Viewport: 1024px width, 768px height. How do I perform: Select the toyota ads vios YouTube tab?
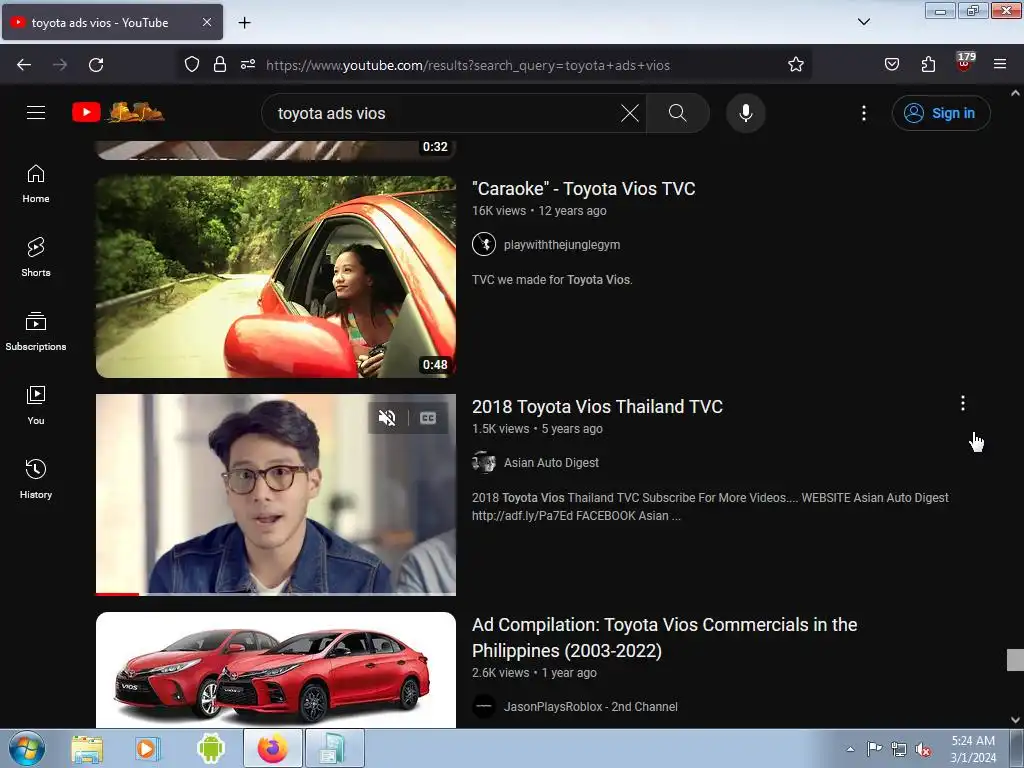tap(112, 23)
